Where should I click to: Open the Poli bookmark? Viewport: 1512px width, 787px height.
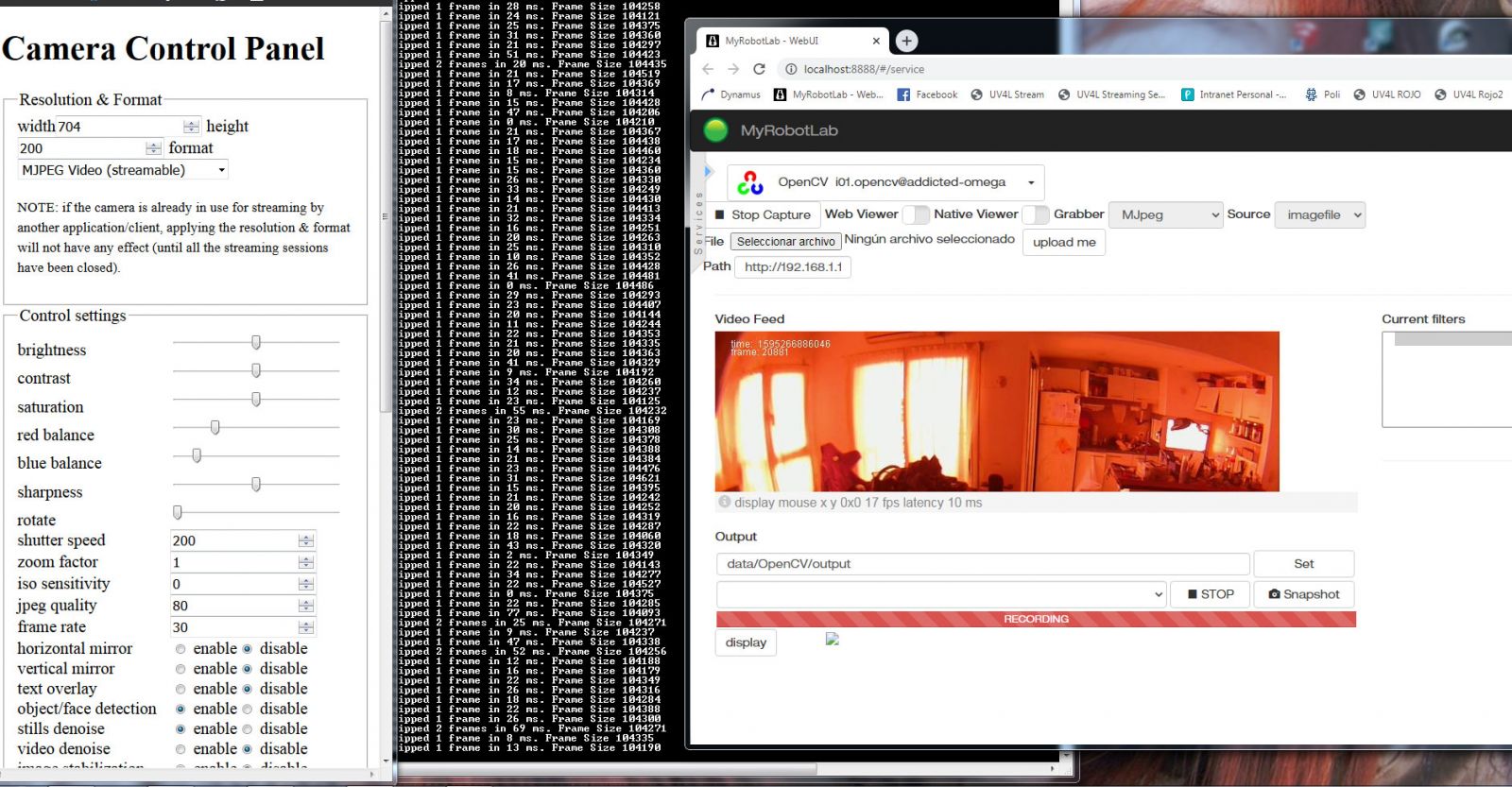(x=1322, y=94)
